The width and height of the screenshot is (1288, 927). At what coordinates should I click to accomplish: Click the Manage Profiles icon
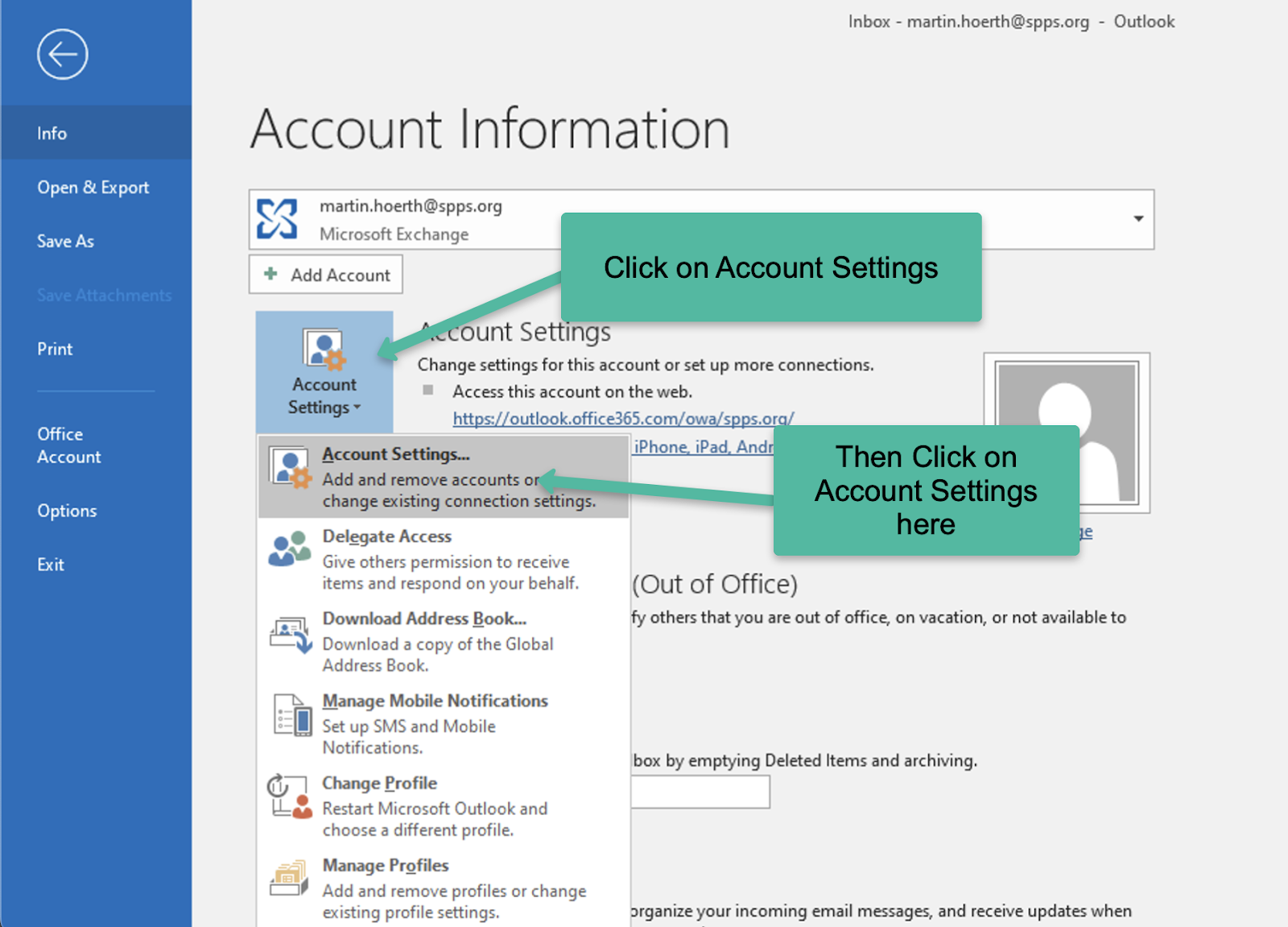coord(290,878)
